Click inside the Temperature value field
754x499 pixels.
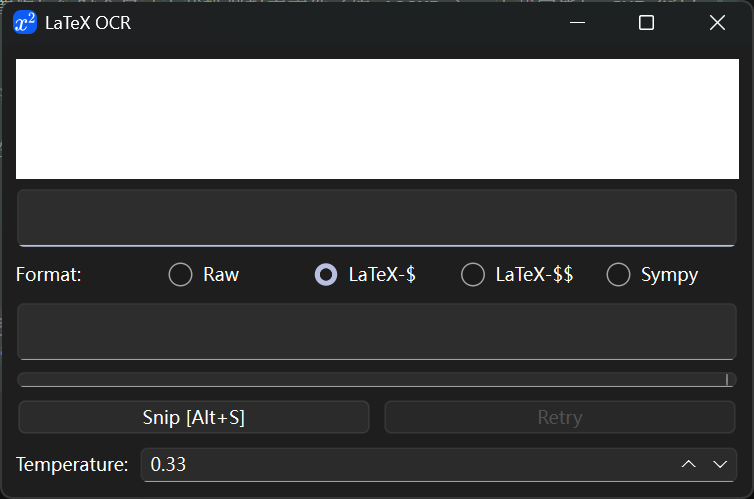409,464
